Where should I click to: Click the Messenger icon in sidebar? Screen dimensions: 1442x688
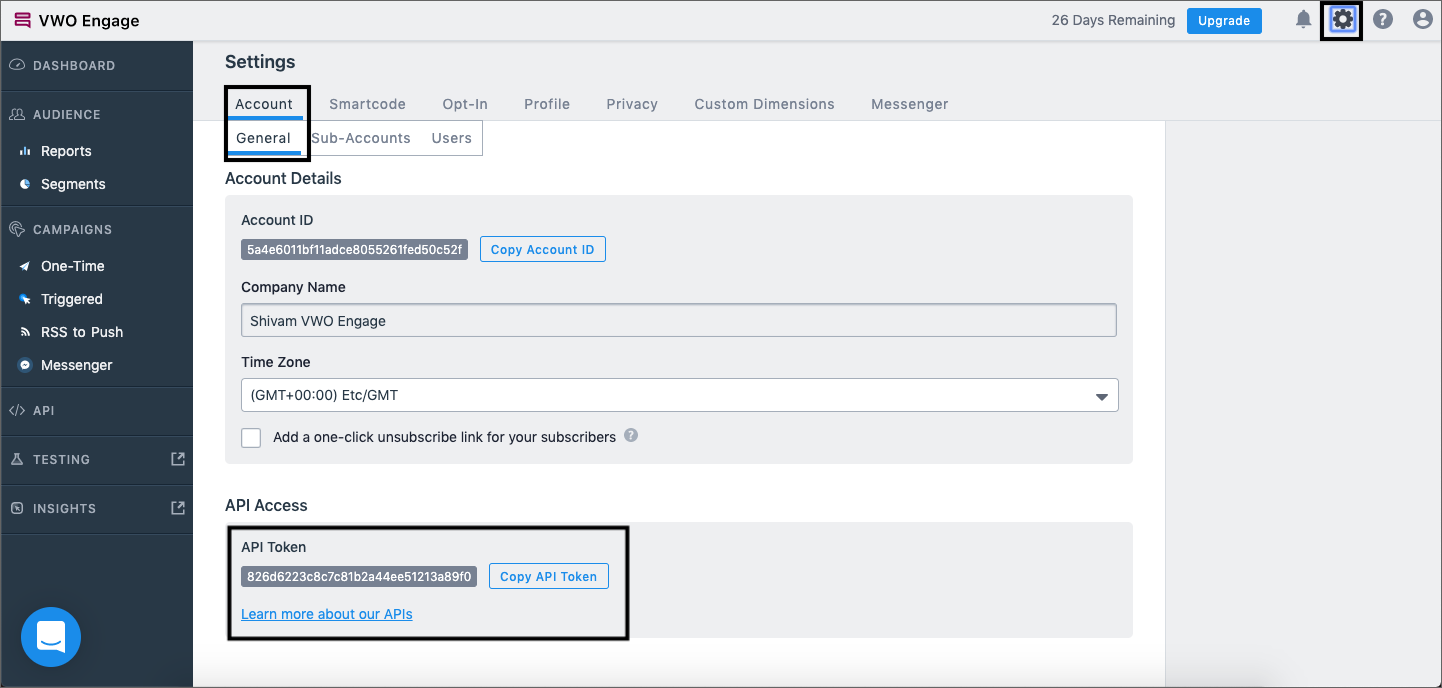point(25,365)
